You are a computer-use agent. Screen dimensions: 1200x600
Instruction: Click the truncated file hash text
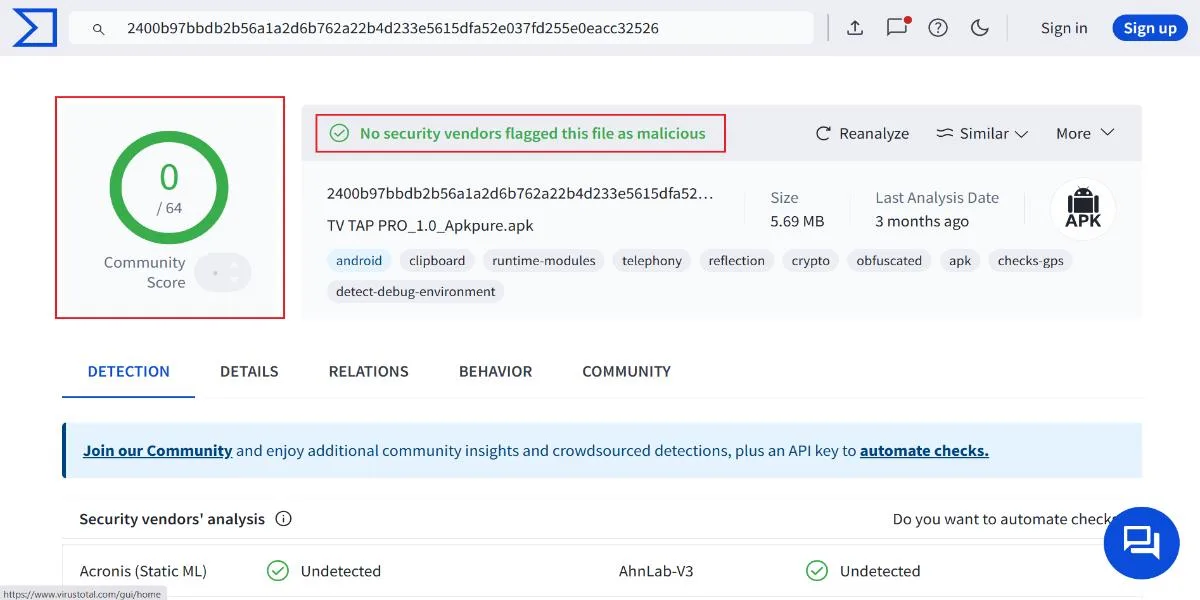[520, 194]
